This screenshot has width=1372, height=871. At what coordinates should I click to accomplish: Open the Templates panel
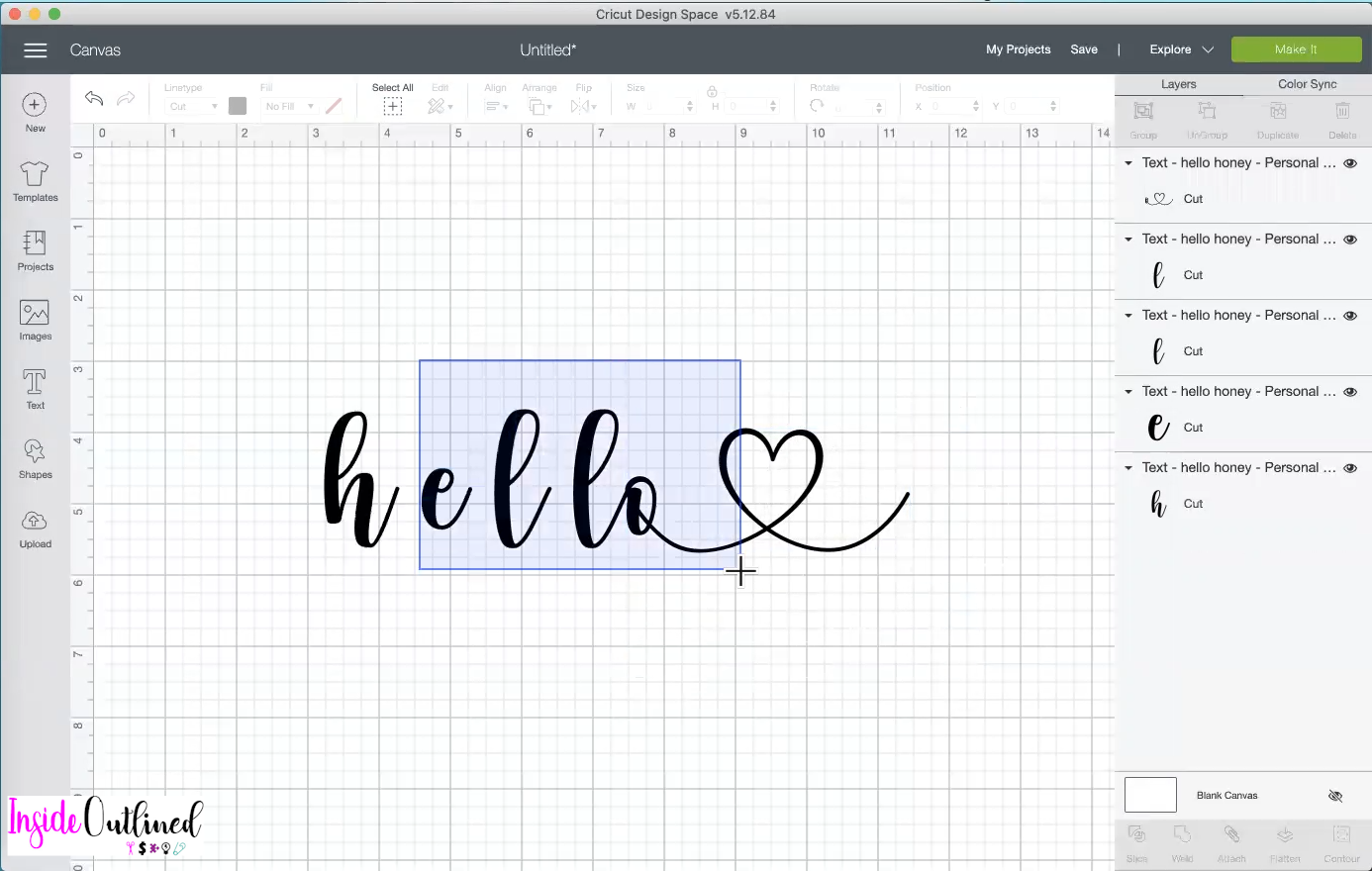[35, 181]
